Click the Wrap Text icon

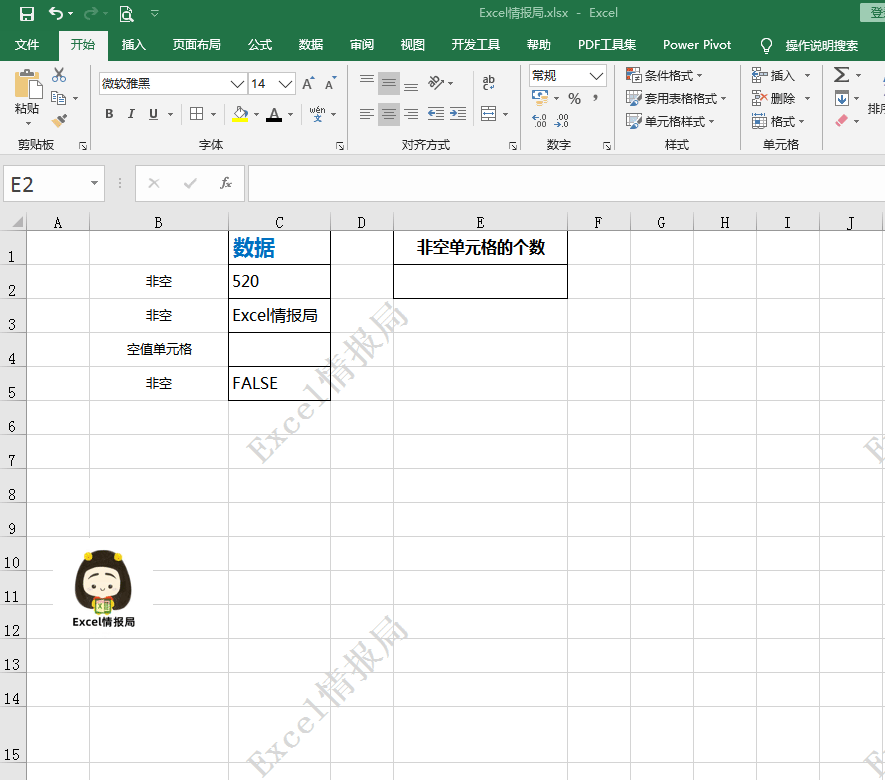coord(489,83)
